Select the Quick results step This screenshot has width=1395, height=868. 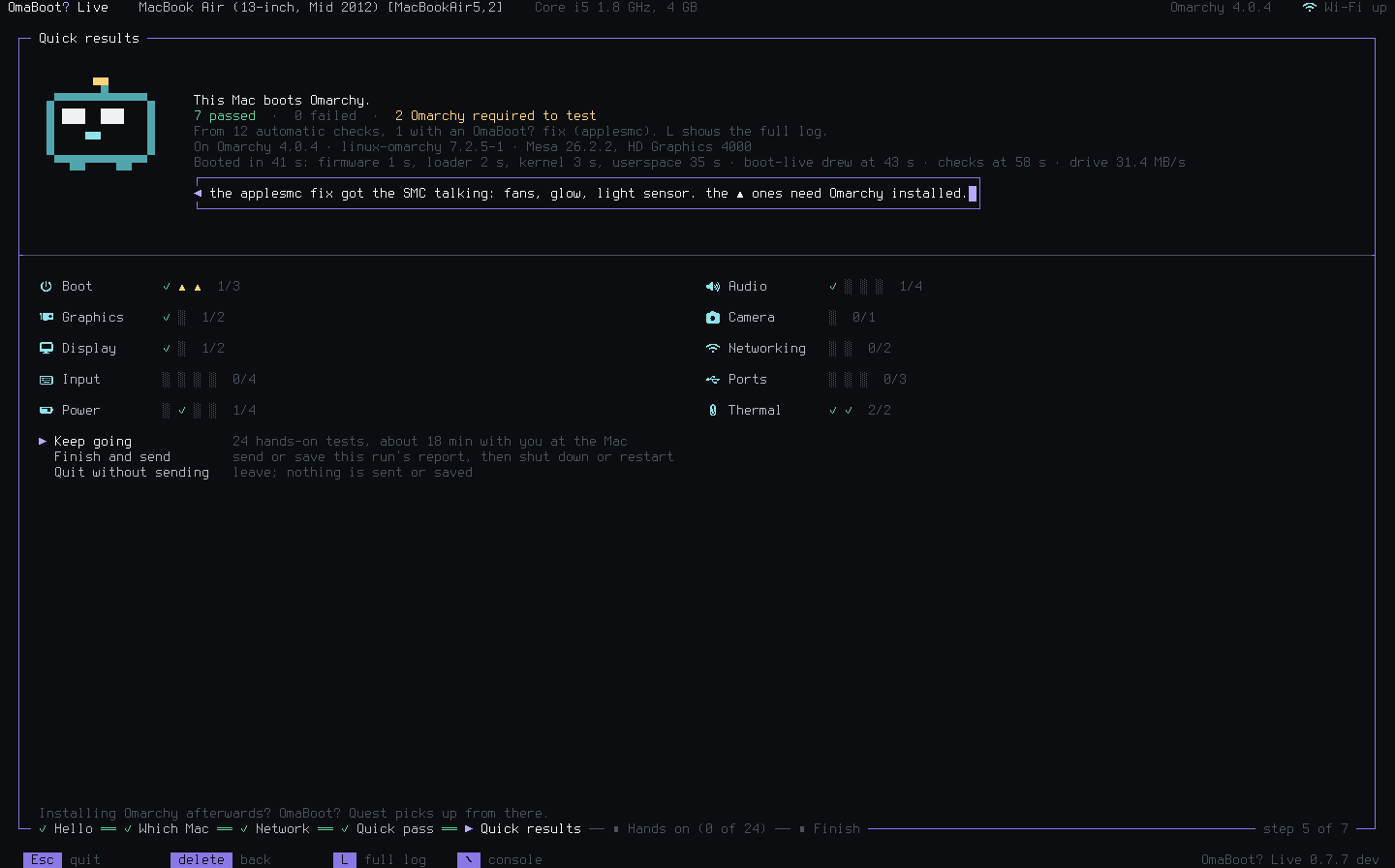tap(523, 829)
